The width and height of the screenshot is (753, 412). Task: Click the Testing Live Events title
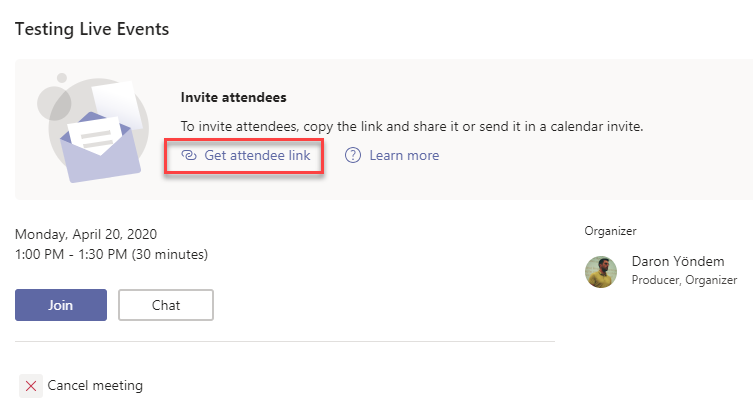pos(92,29)
